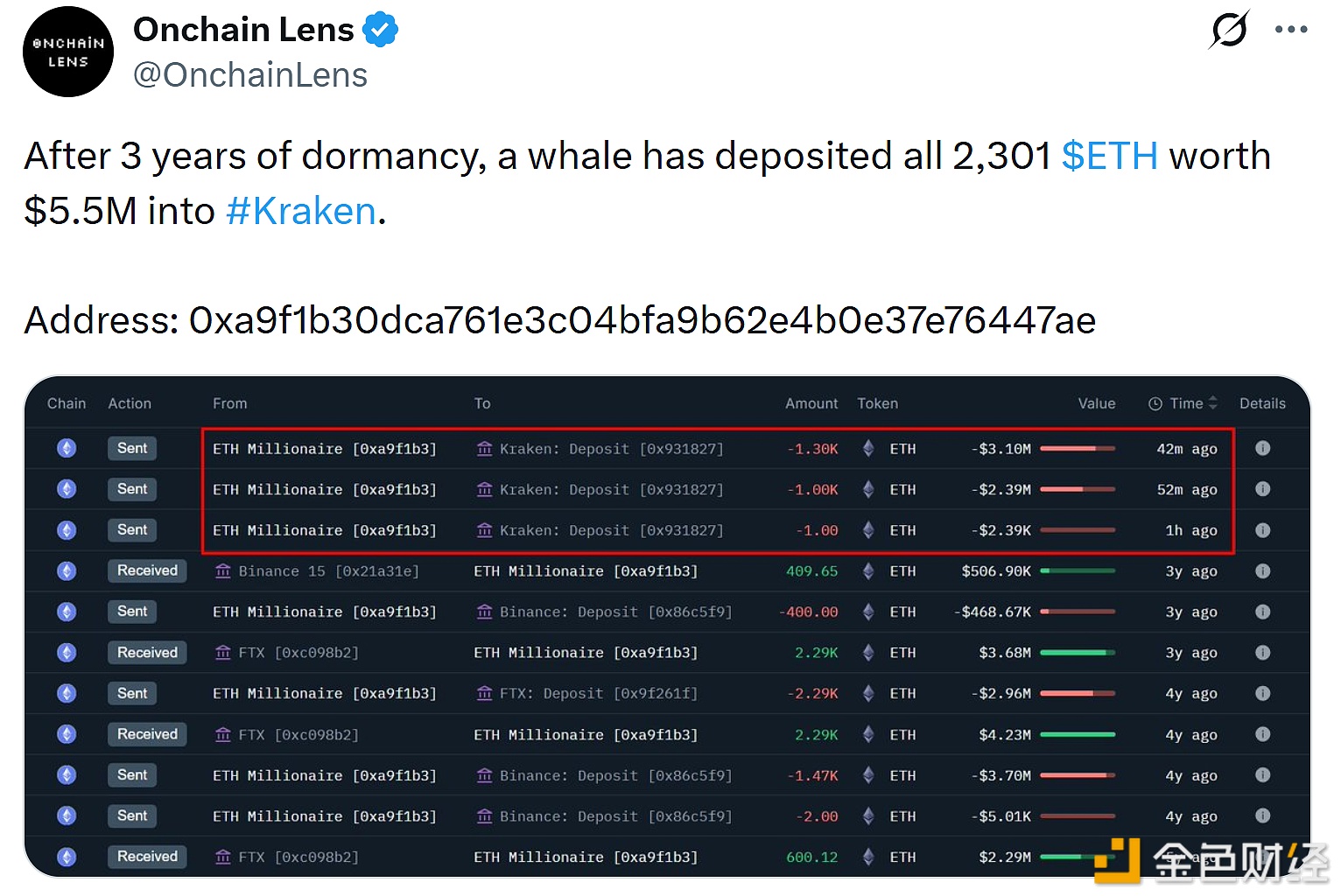Screen dimensions: 1341x896
Task: Click the Onchain Lens profile avatar
Action: tap(68, 52)
